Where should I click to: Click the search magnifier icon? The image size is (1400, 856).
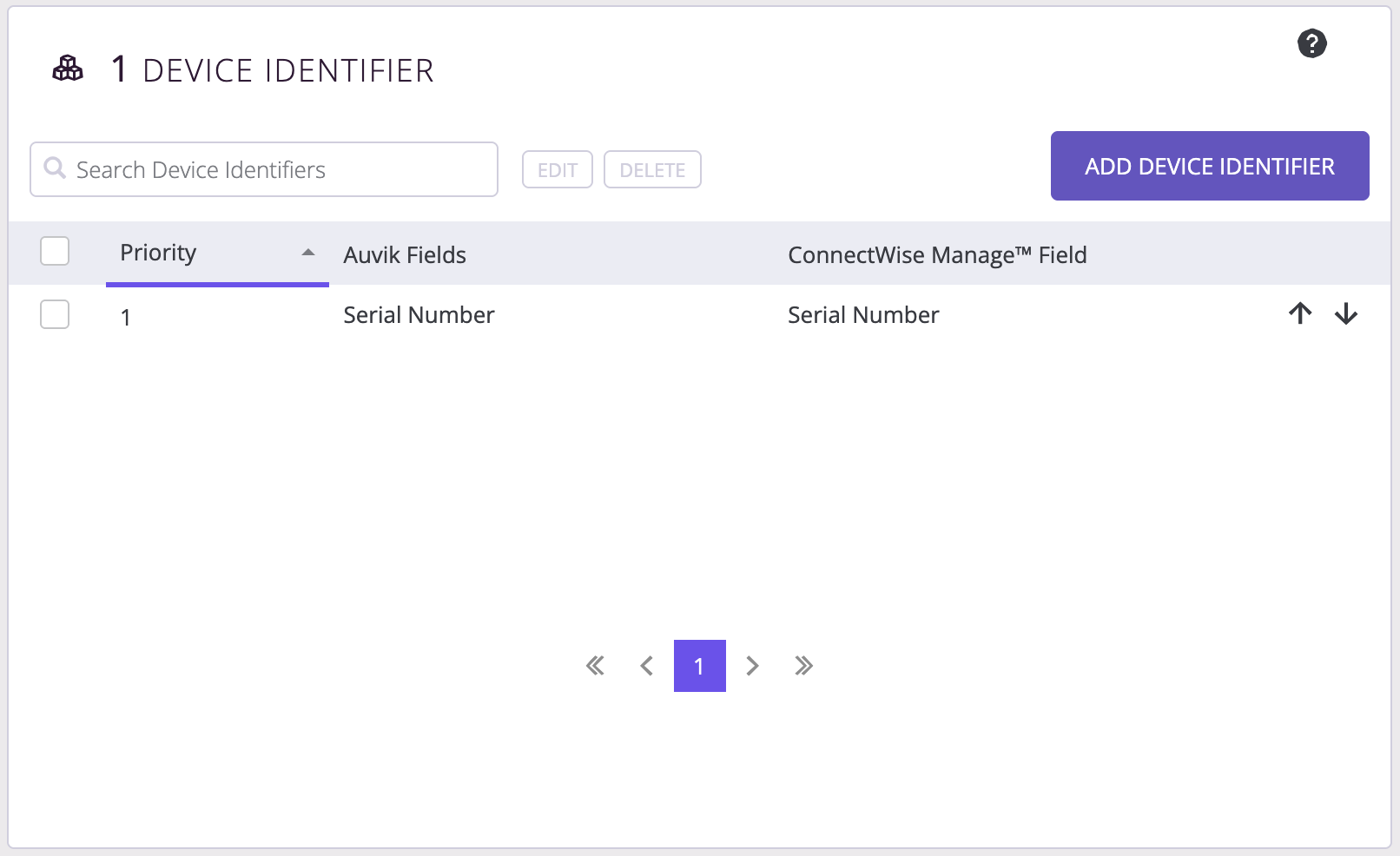click(x=55, y=168)
